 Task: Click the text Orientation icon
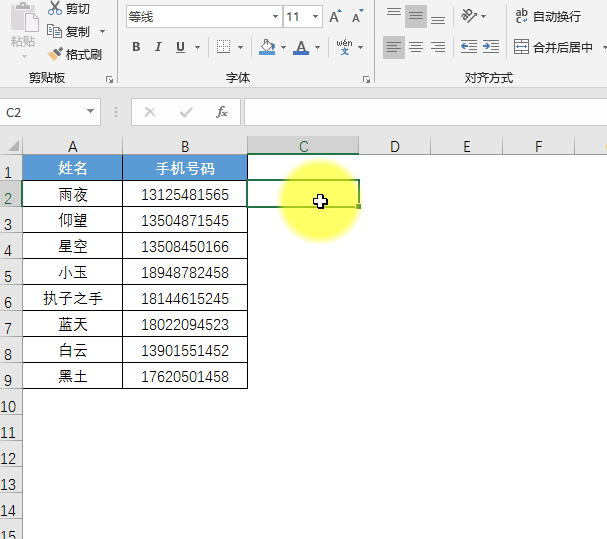coord(469,16)
